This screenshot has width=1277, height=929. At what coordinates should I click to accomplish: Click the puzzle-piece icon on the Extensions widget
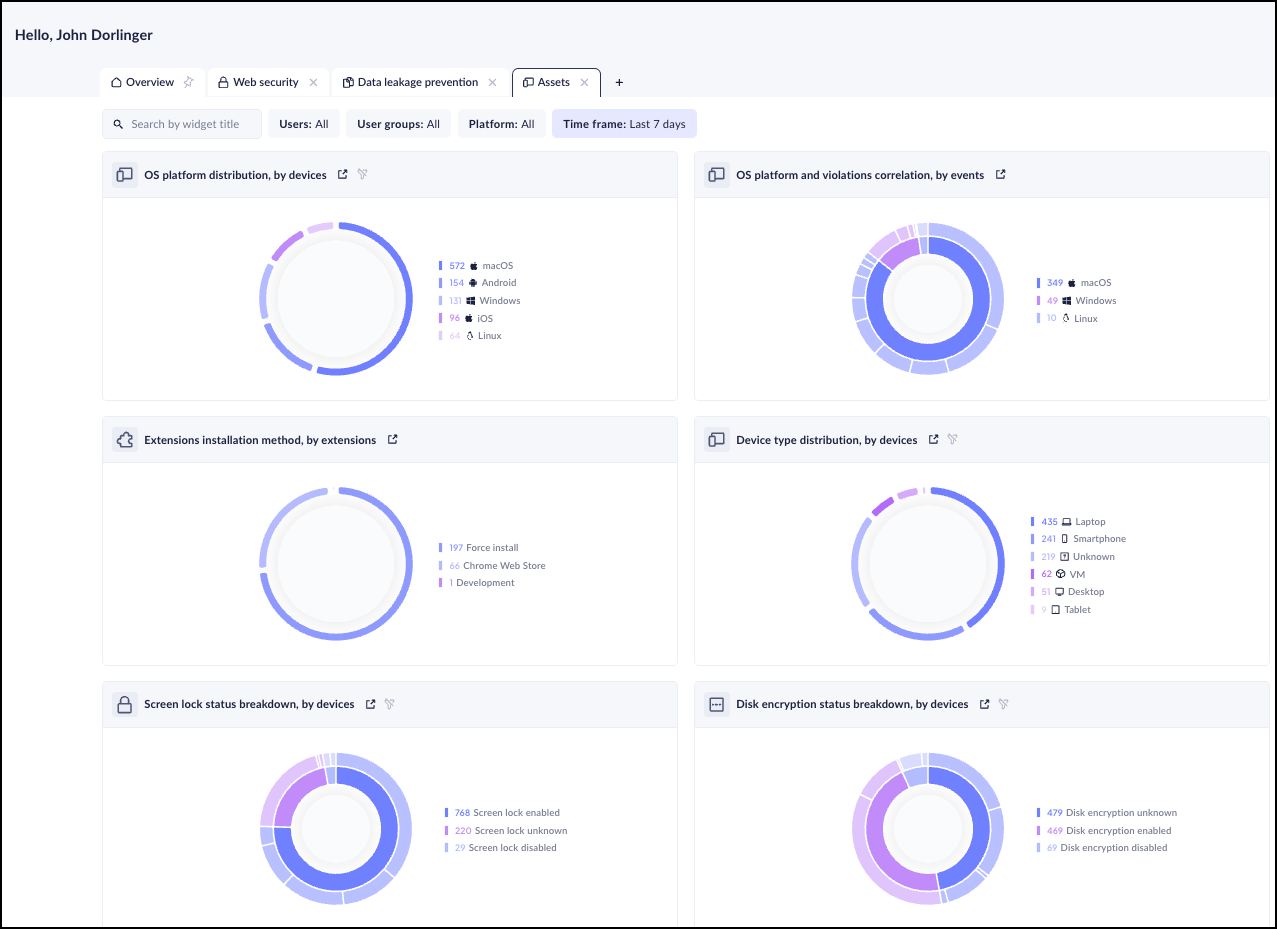[125, 440]
